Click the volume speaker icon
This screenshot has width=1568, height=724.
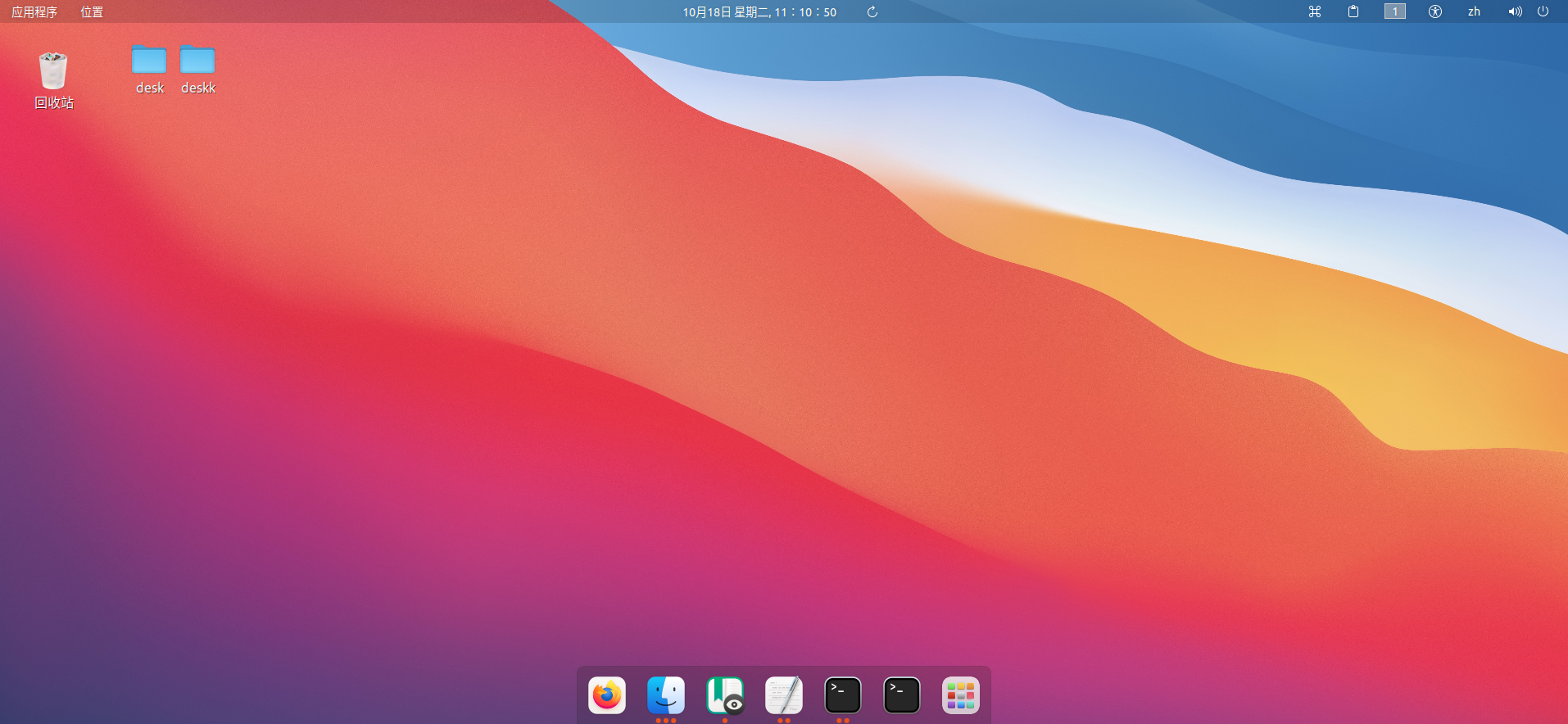click(1515, 11)
